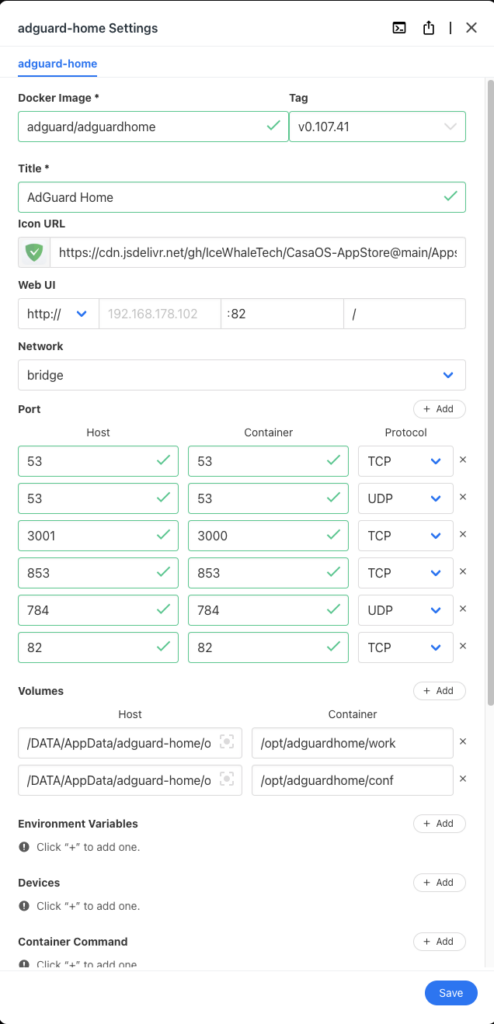Image resolution: width=494 pixels, height=1024 pixels.
Task: Click the container port field 853
Action: pos(268,573)
